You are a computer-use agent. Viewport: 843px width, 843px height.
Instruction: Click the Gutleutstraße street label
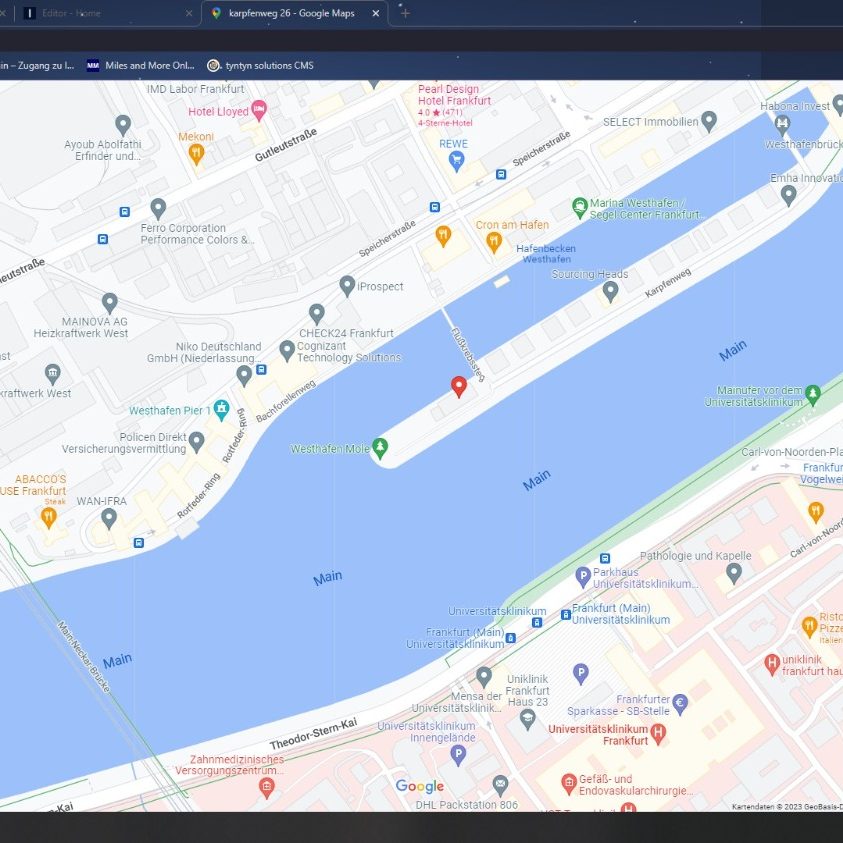285,145
